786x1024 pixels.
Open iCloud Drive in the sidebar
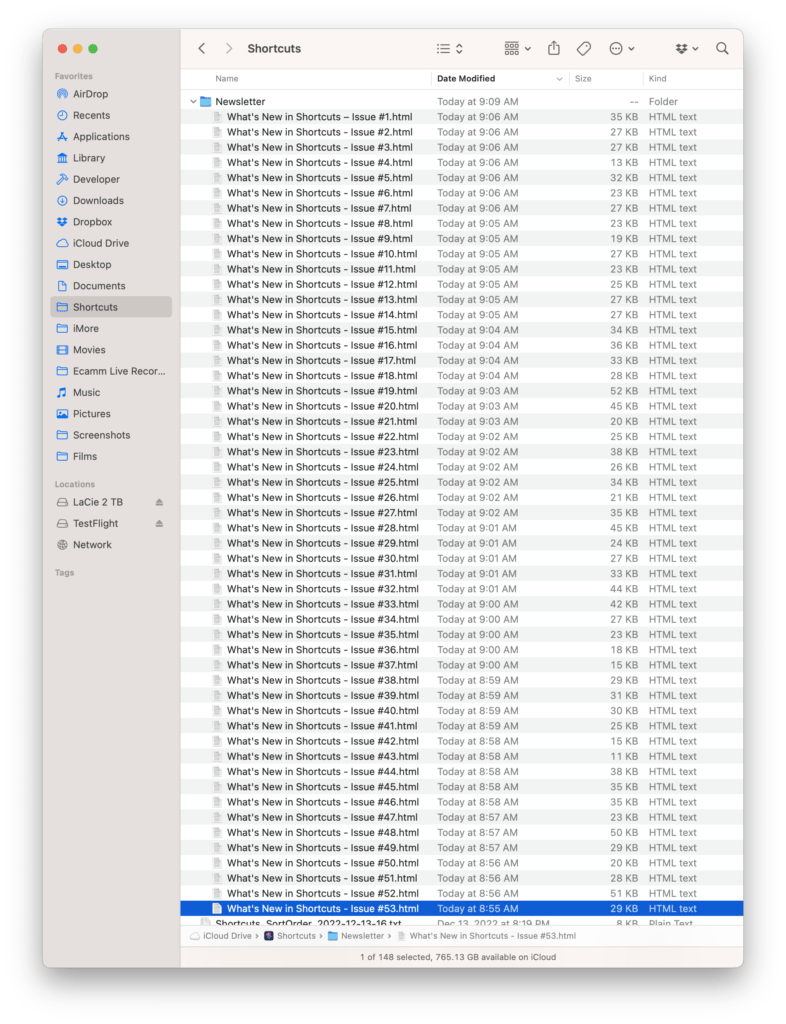click(111, 243)
